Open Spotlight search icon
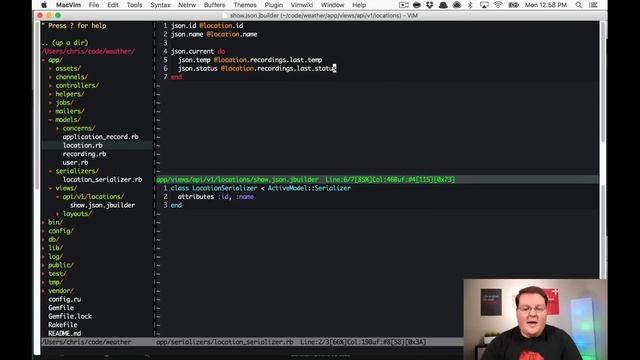The height and width of the screenshot is (360, 640). [579, 5]
